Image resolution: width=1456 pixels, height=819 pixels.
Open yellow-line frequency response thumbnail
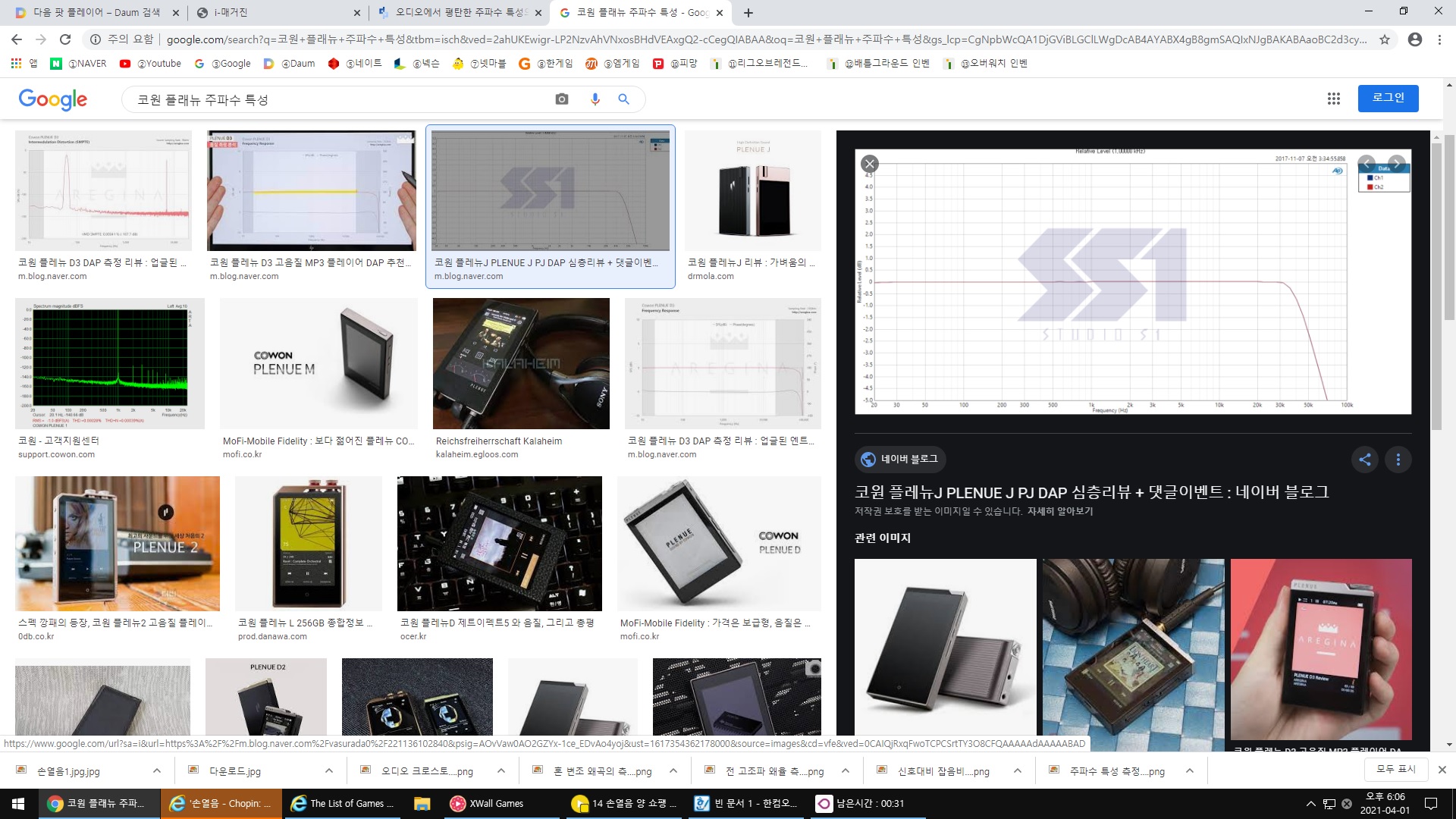(312, 190)
